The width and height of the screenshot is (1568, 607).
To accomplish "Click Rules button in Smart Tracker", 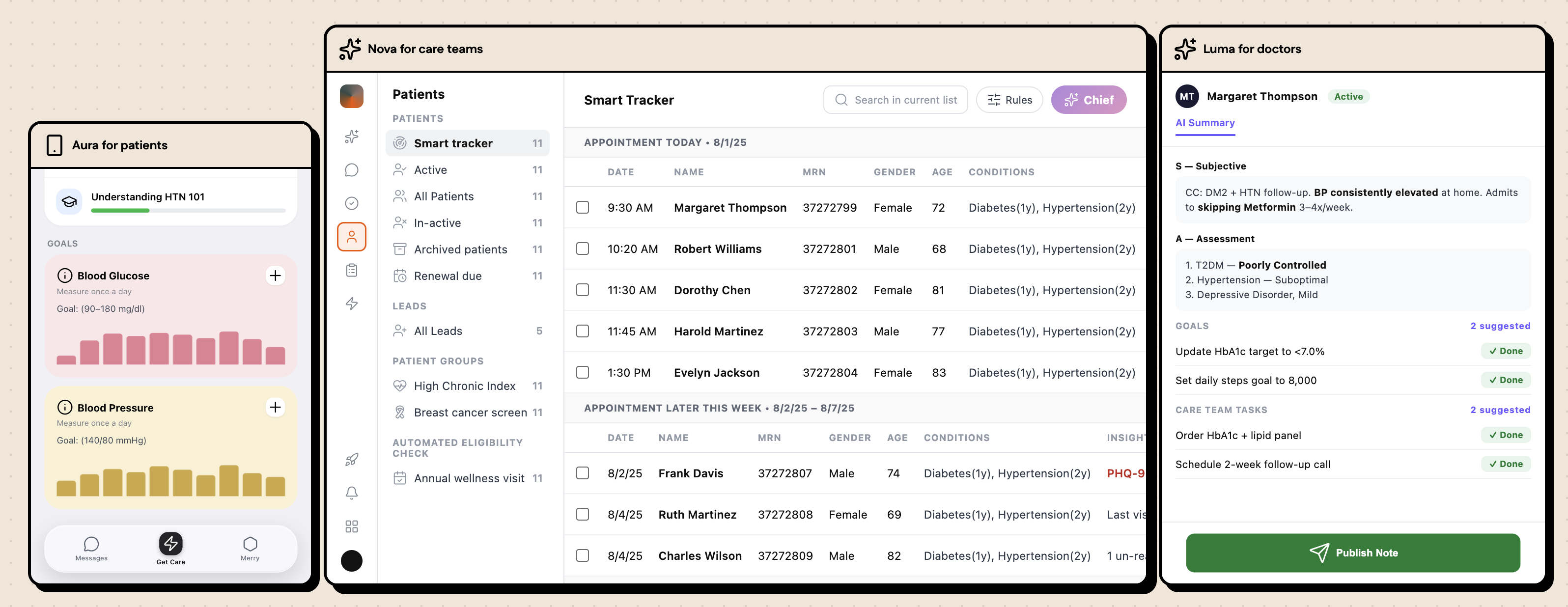I will click(1009, 100).
